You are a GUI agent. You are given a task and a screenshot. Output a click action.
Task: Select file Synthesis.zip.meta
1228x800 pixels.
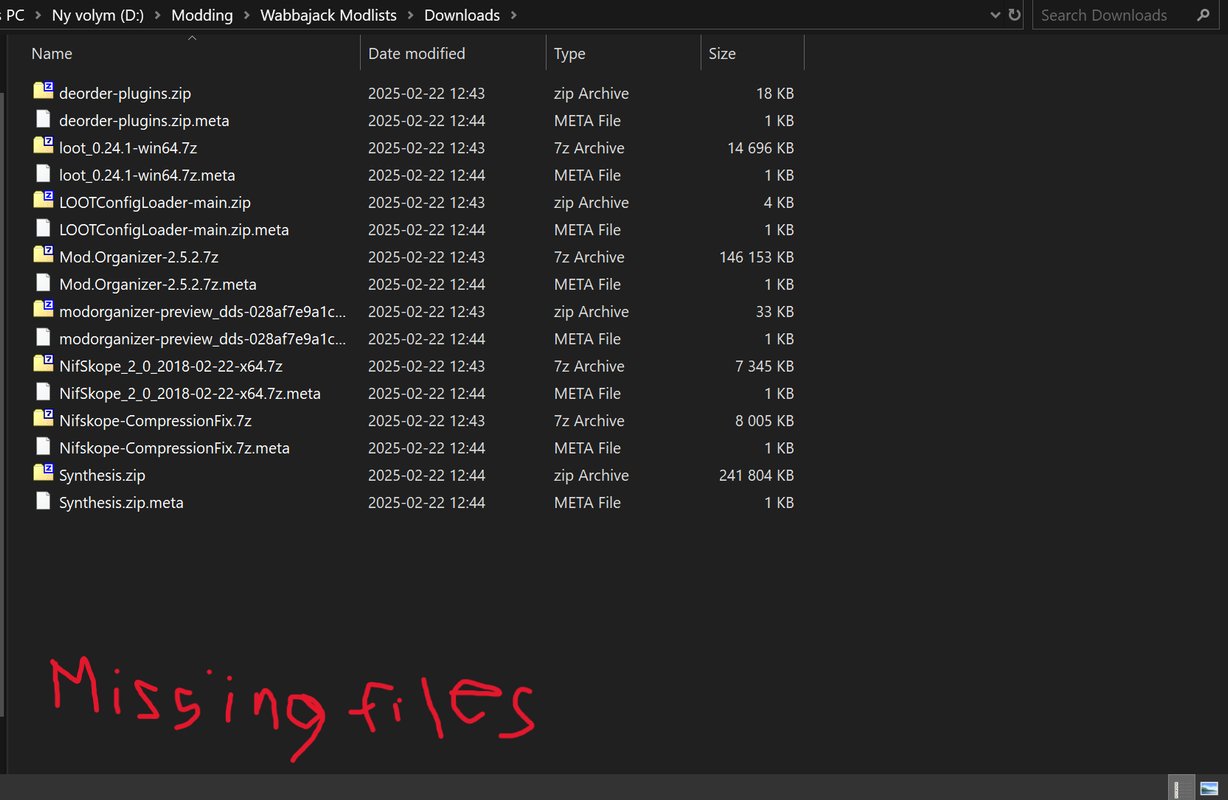pyautogui.click(x=121, y=503)
